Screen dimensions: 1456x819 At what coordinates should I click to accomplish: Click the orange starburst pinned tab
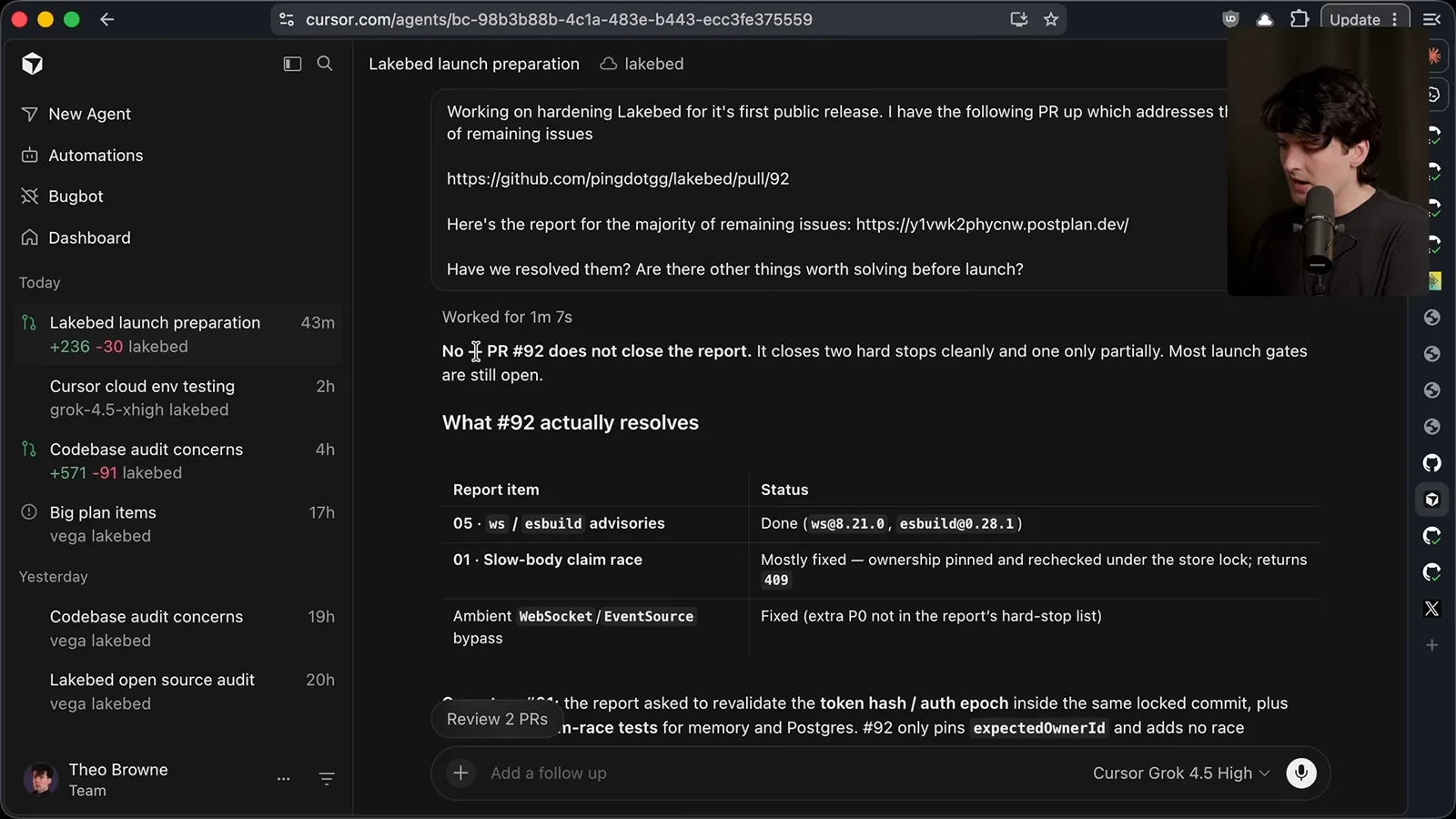coord(1434,56)
